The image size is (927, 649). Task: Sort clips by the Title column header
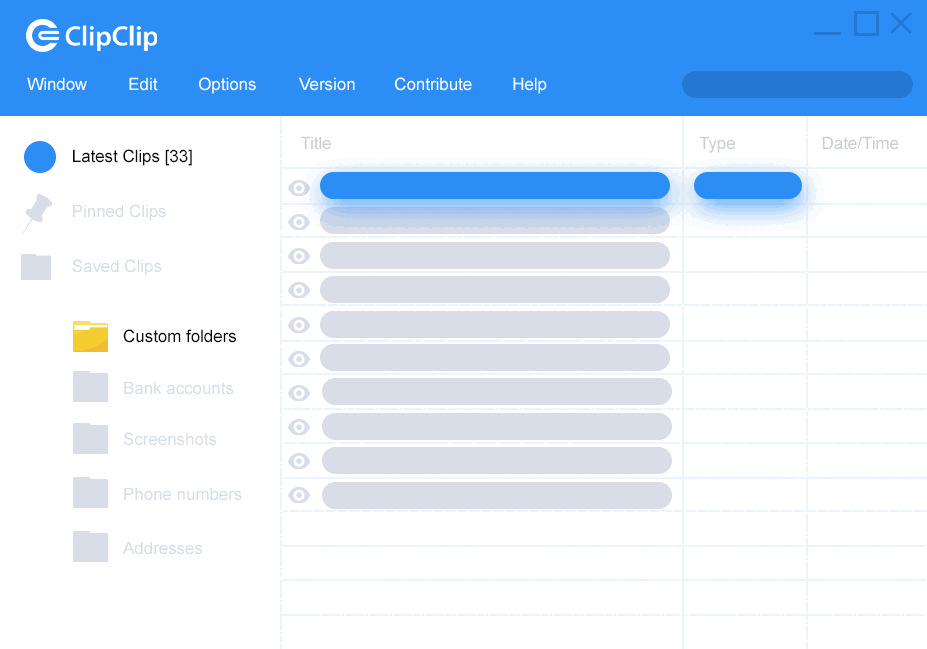coord(315,143)
